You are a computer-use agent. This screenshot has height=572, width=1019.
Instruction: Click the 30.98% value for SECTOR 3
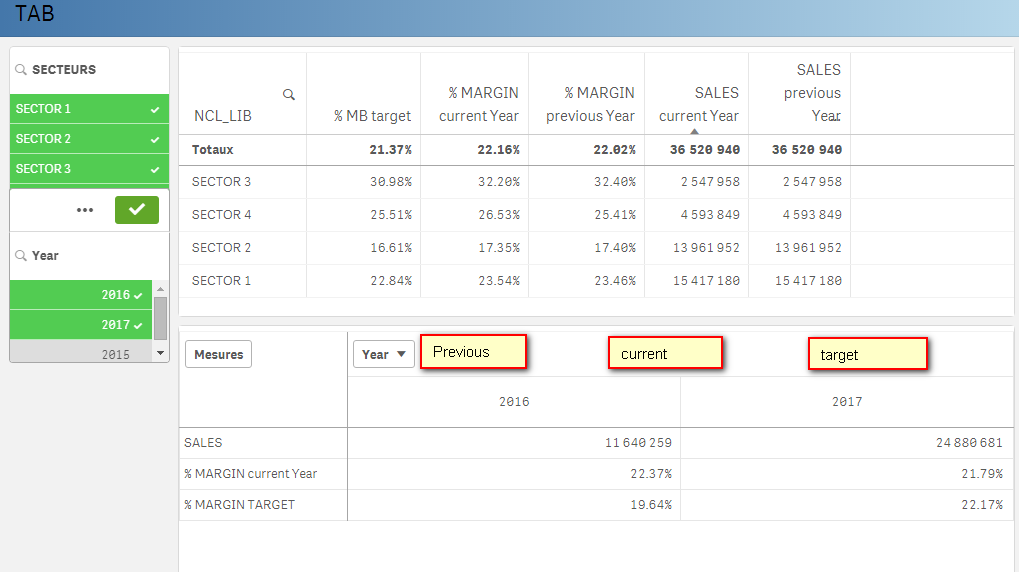click(x=391, y=181)
